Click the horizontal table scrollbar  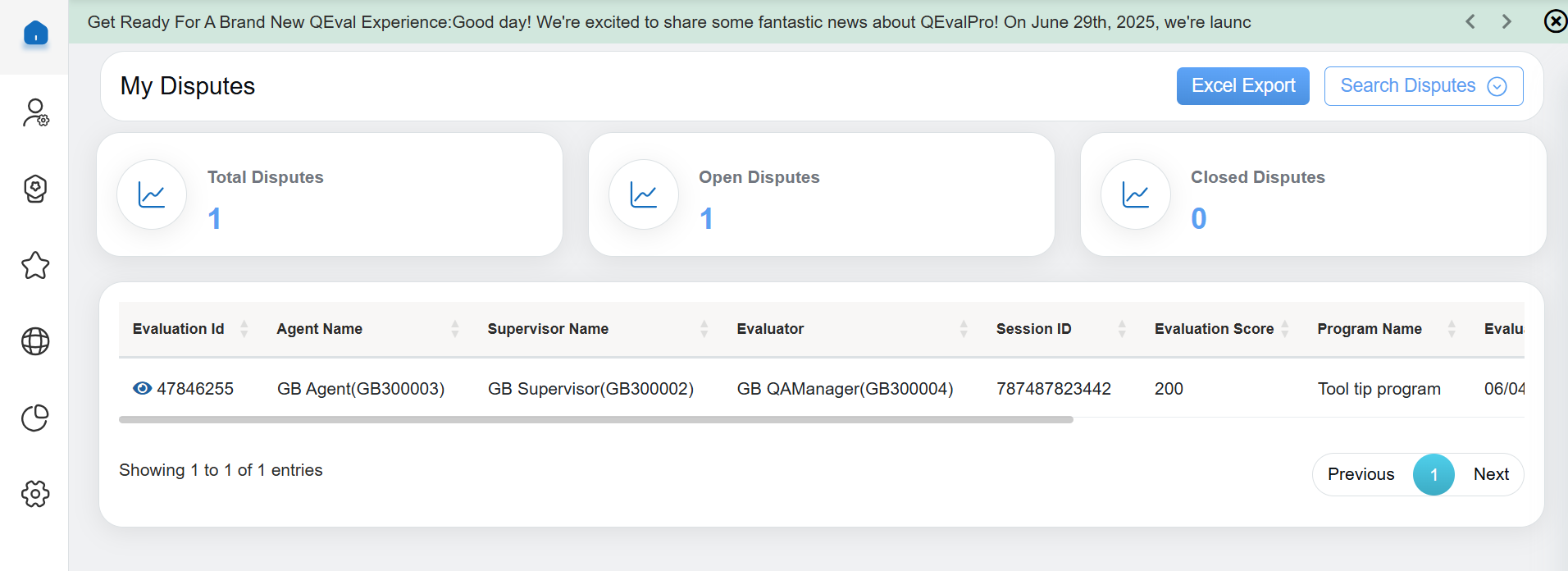click(x=595, y=419)
